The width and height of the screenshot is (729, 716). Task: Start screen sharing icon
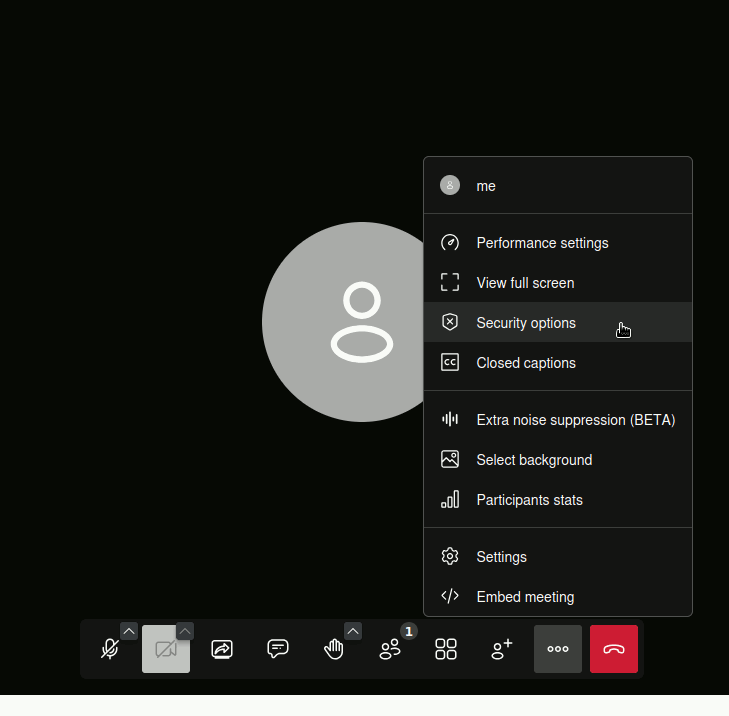[x=222, y=649]
